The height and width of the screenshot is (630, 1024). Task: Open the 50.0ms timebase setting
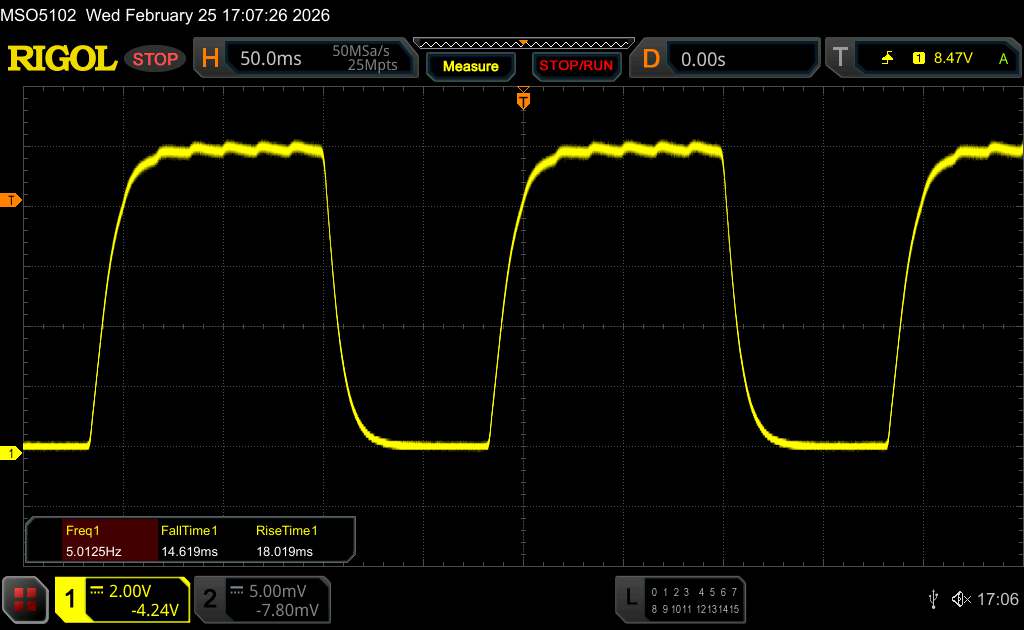(271, 59)
